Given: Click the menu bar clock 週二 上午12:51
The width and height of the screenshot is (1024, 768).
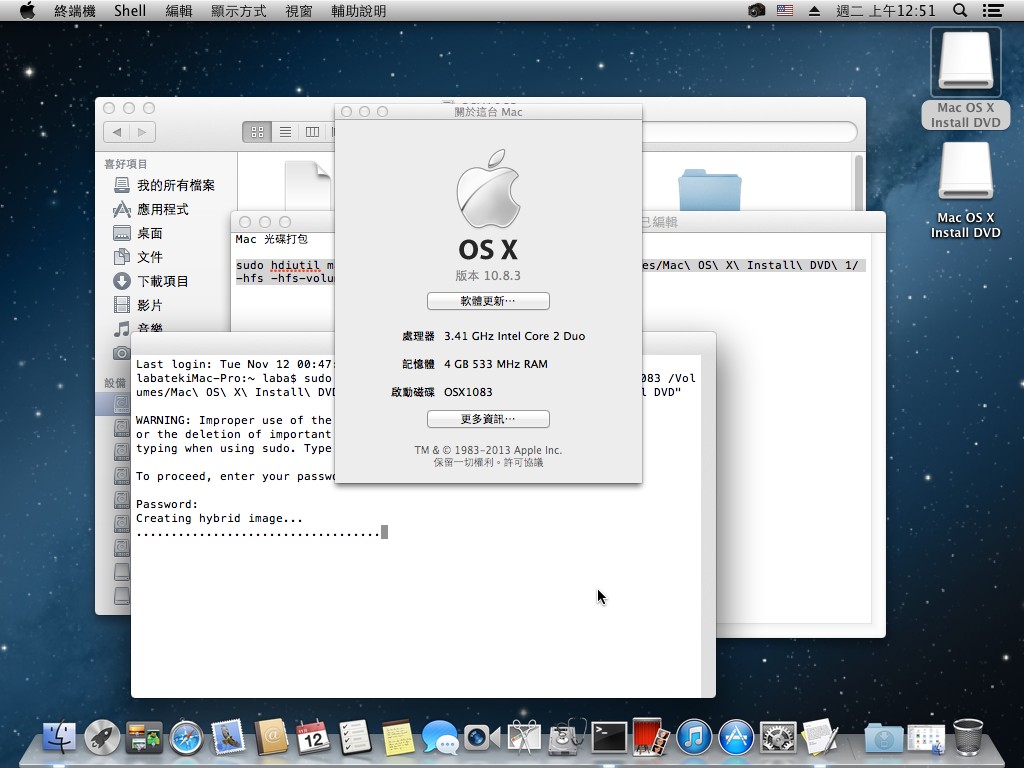Looking at the screenshot, I should click(886, 10).
